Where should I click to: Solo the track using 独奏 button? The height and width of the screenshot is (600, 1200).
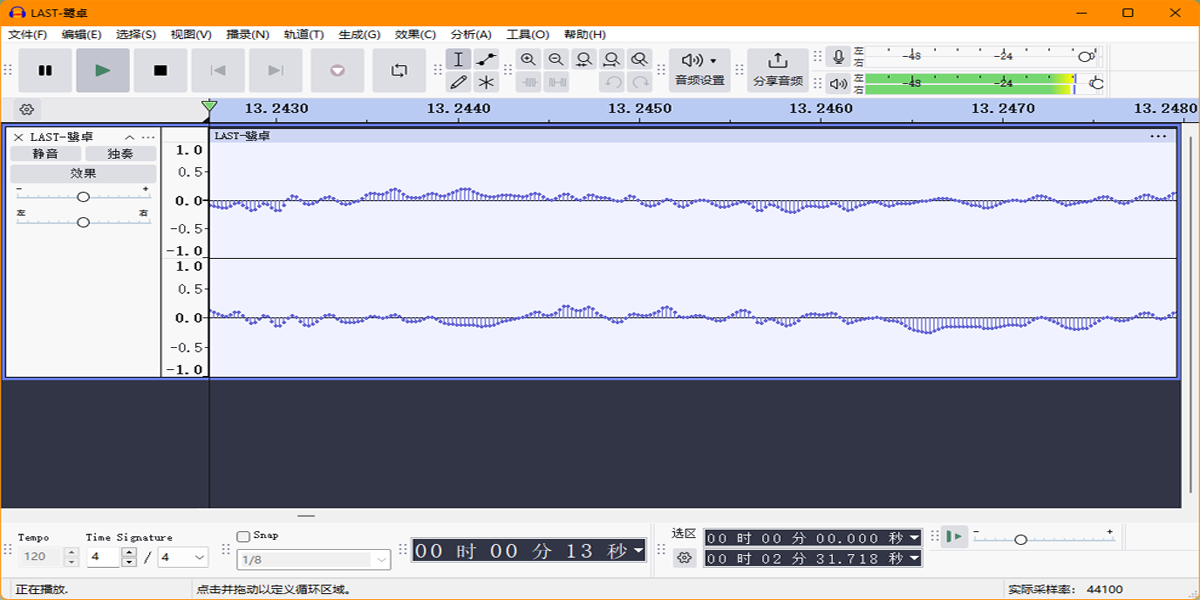click(x=120, y=153)
